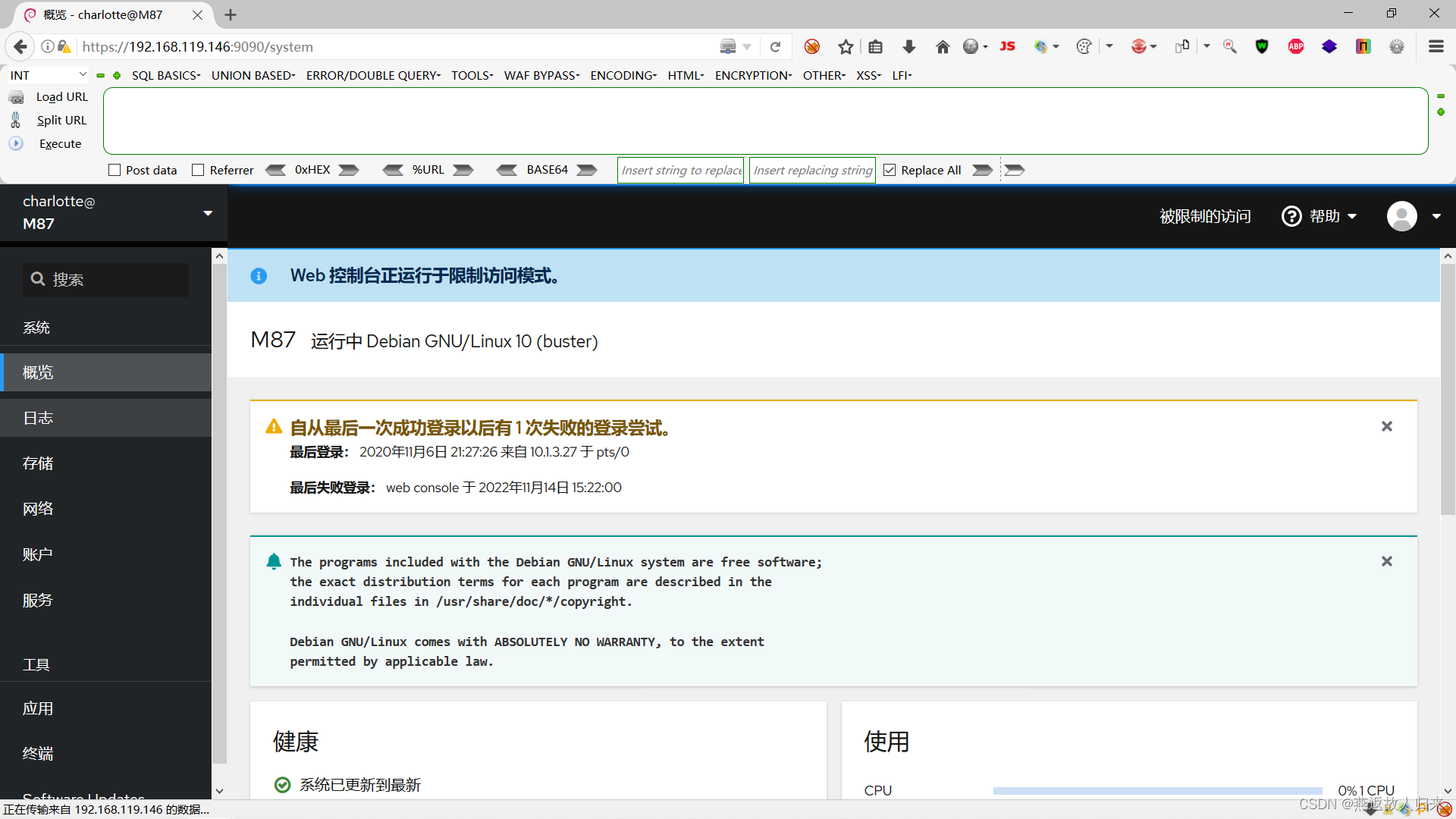
Task: Dismiss the failed login warning alert
Action: (1386, 426)
